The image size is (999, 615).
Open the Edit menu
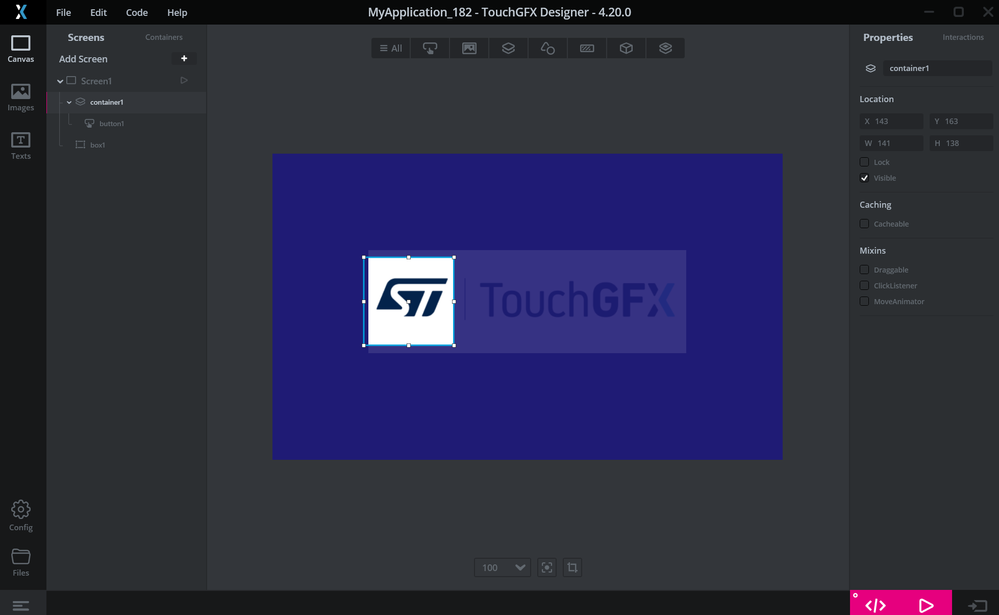point(98,12)
